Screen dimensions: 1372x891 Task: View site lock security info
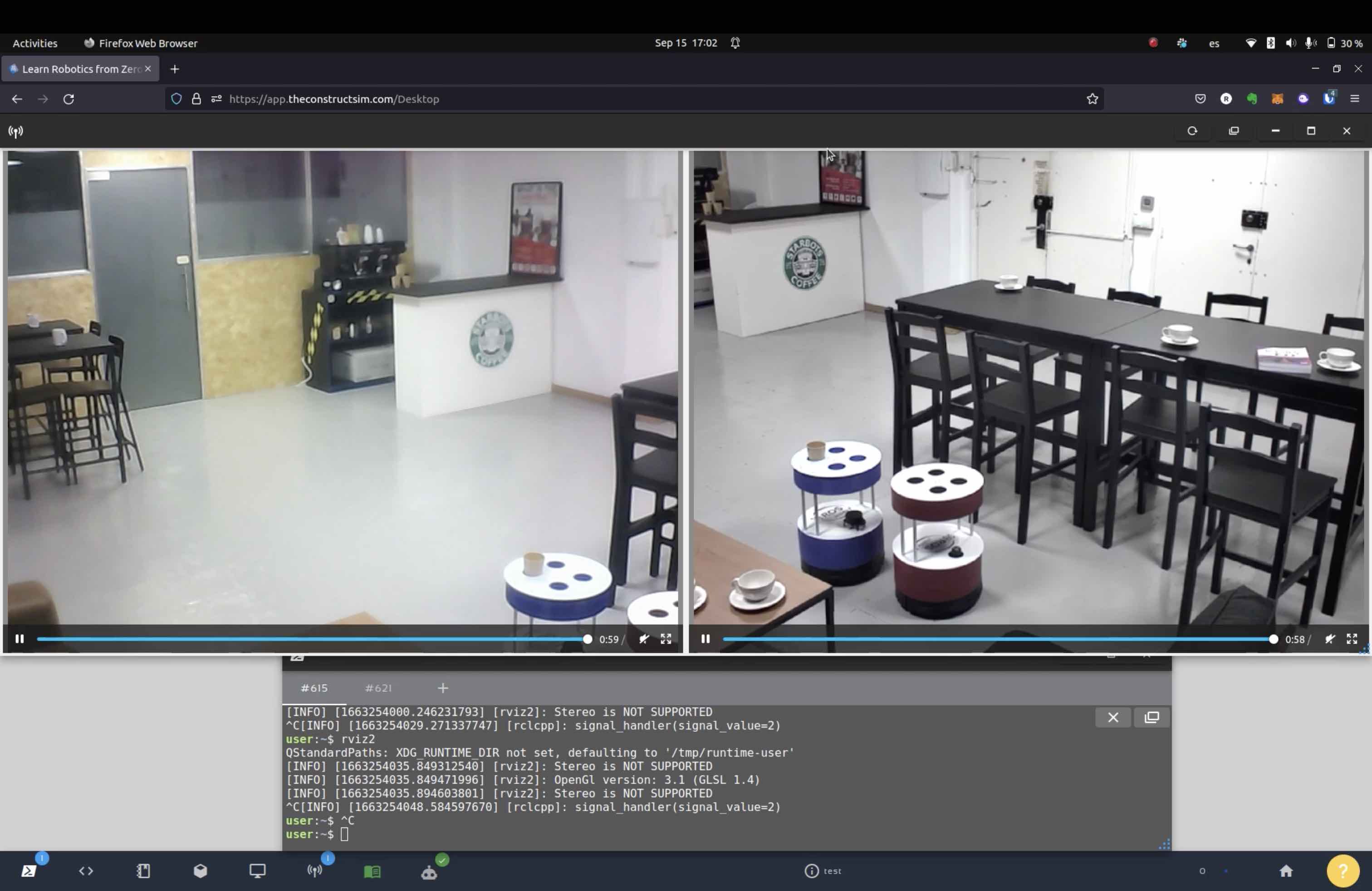click(196, 99)
